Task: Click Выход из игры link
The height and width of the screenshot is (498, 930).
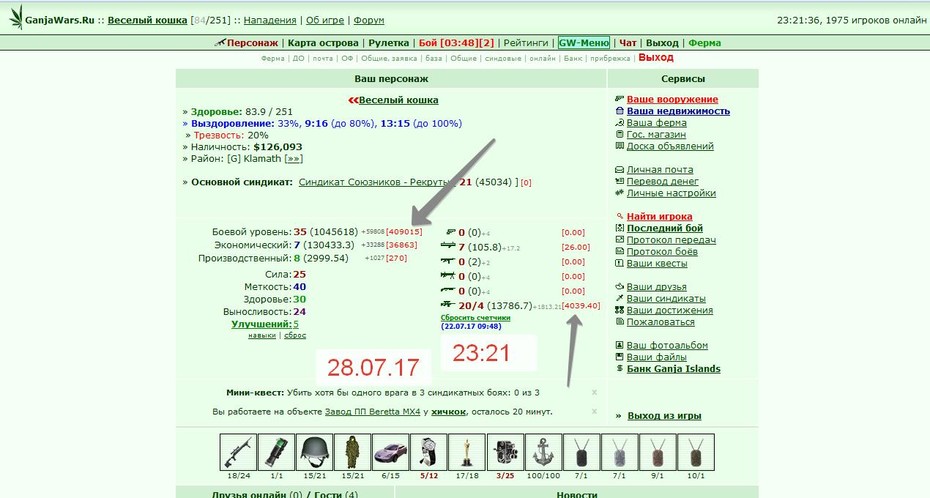Action: [x=664, y=416]
